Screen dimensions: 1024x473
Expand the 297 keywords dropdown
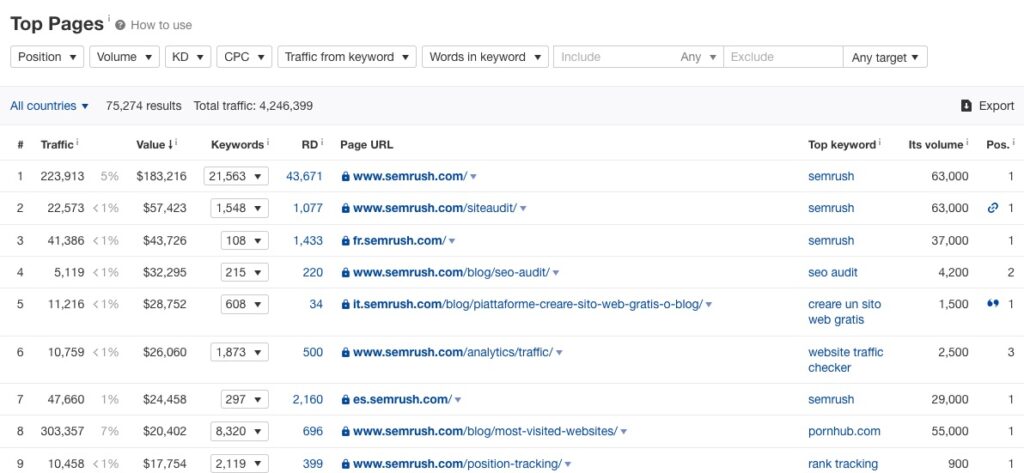244,399
